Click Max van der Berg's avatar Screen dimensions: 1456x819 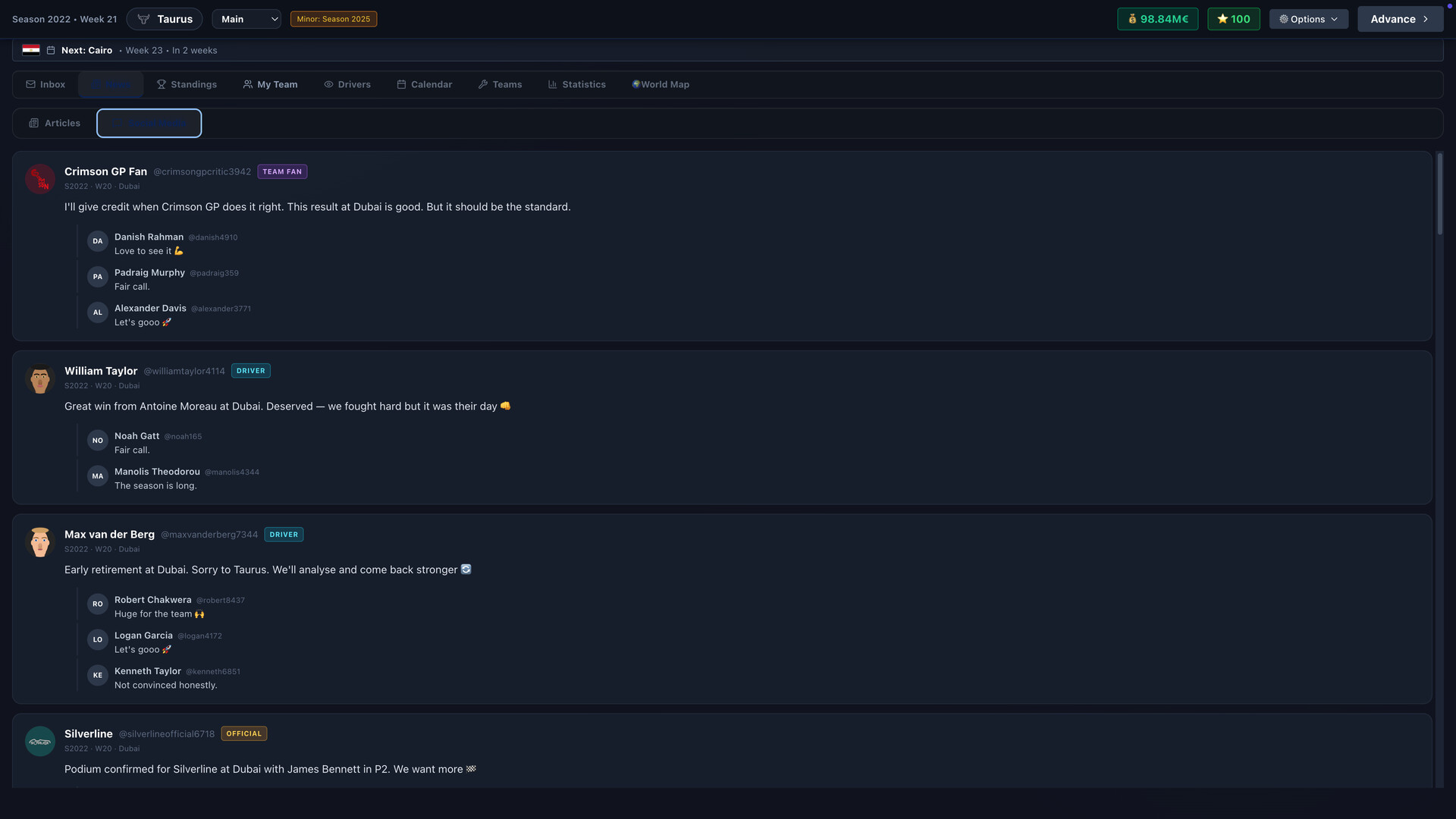coord(40,542)
